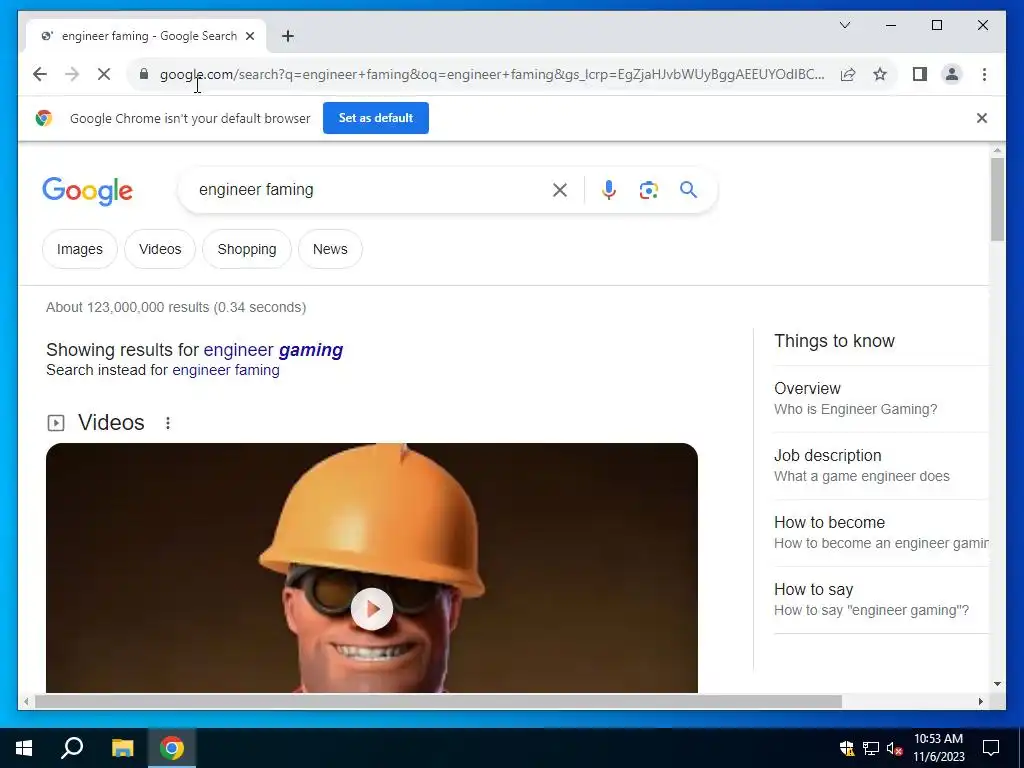Click the Chrome taskbar icon
This screenshot has height=768, width=1024.
(172, 748)
